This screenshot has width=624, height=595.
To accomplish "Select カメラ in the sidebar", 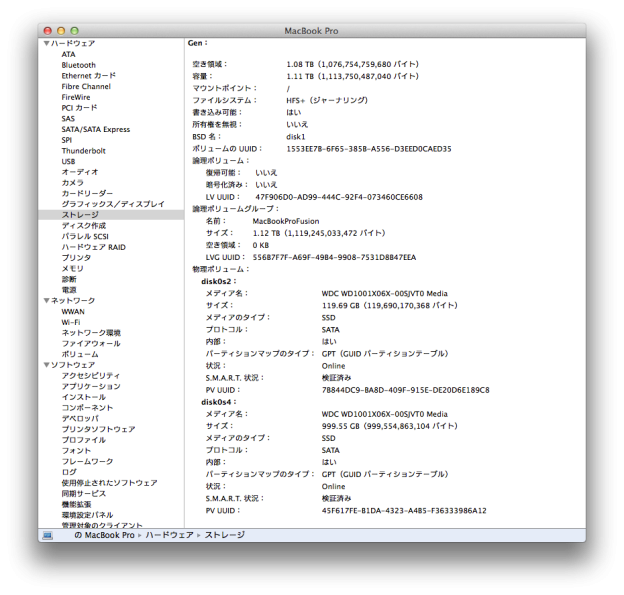I will tap(72, 183).
